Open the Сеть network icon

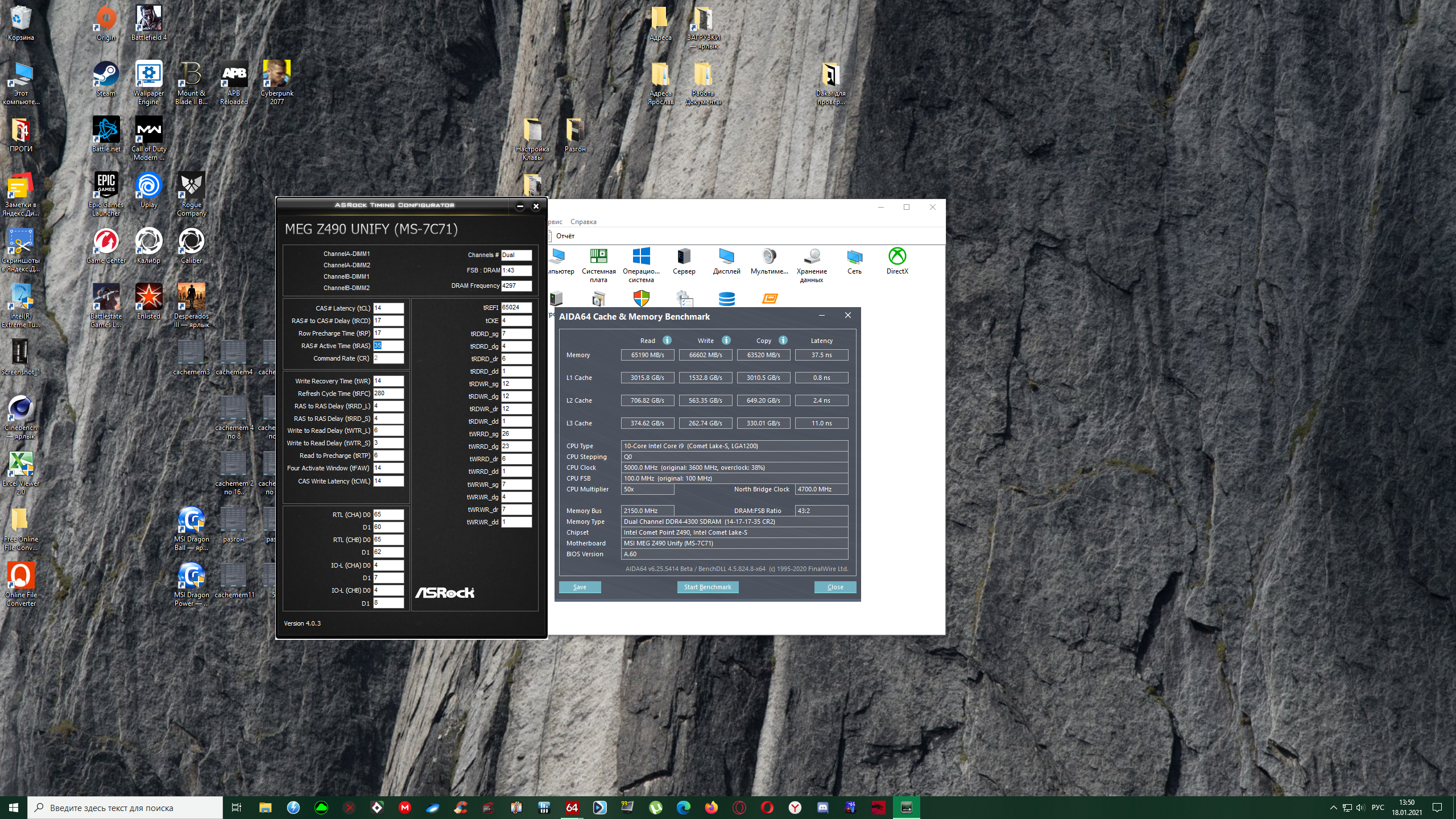tap(854, 257)
